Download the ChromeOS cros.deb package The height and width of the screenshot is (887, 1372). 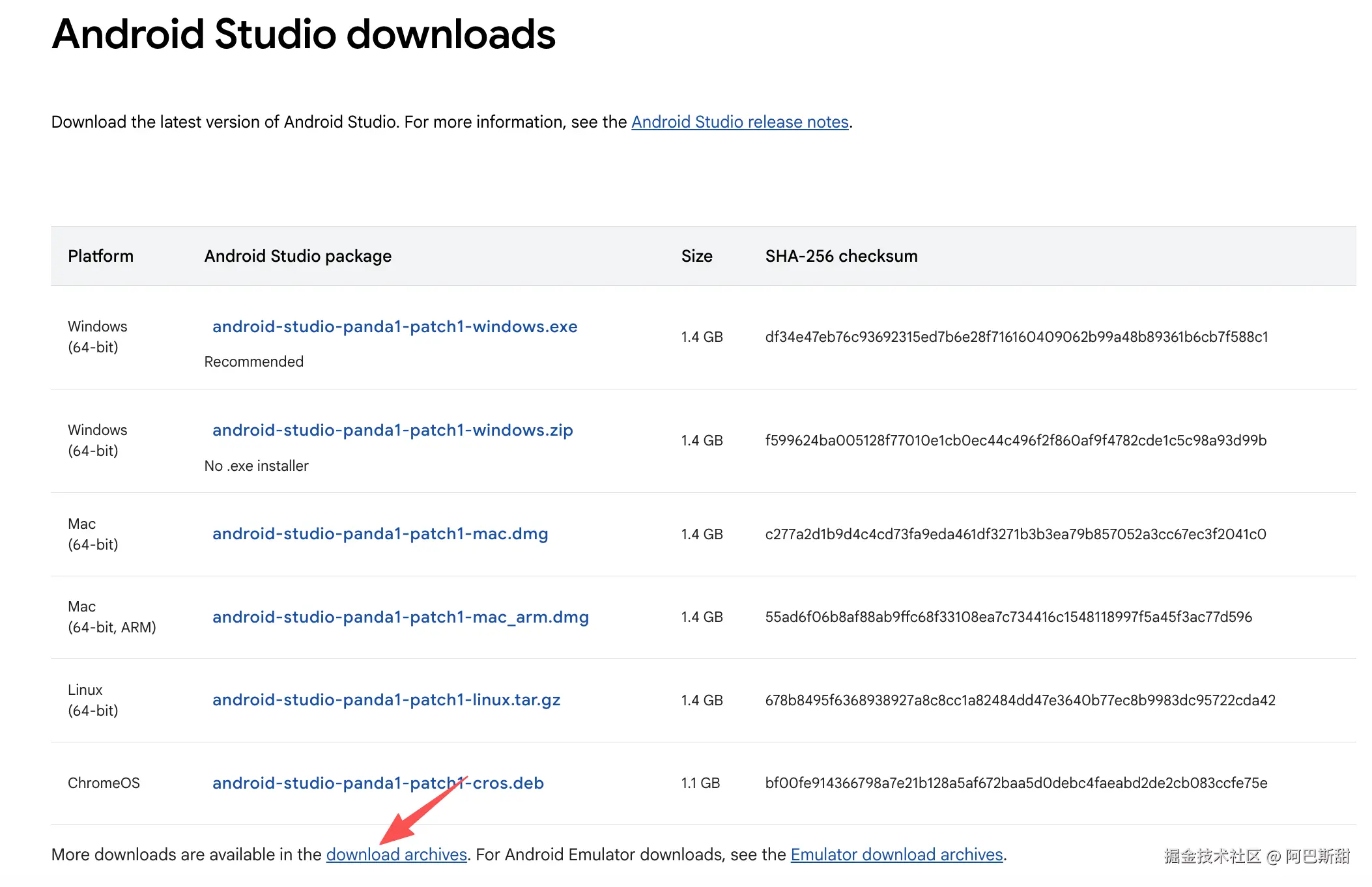point(378,783)
